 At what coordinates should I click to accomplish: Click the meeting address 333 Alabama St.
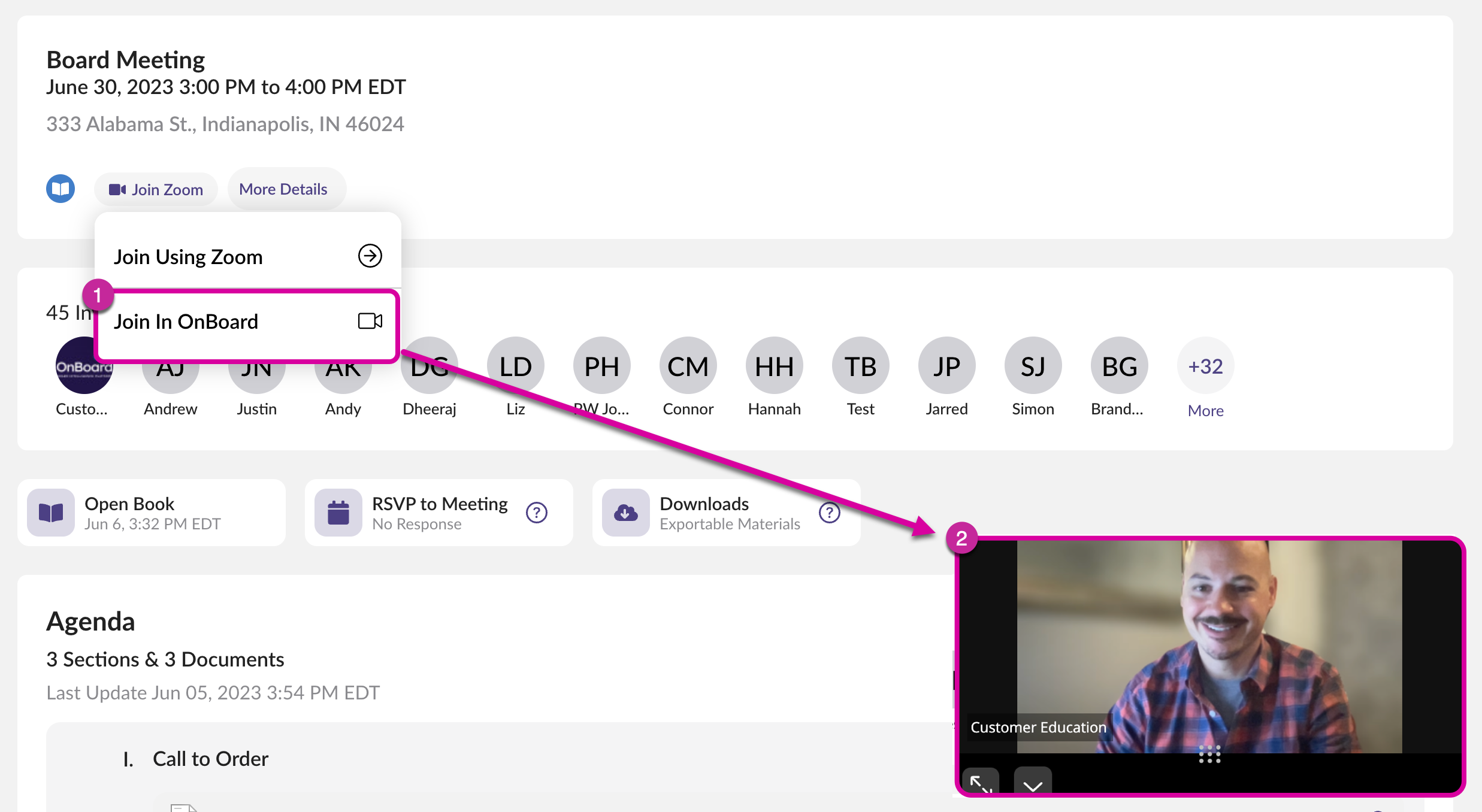click(225, 124)
